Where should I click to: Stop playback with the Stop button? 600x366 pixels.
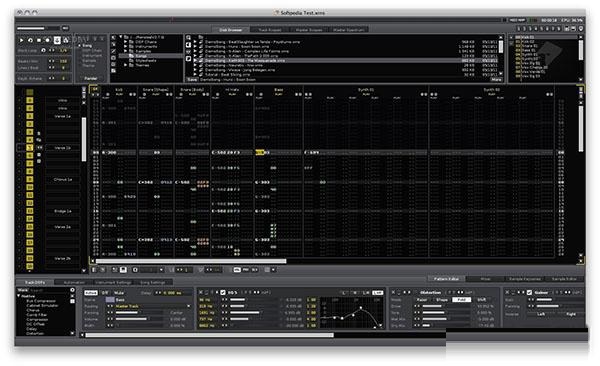(39, 40)
